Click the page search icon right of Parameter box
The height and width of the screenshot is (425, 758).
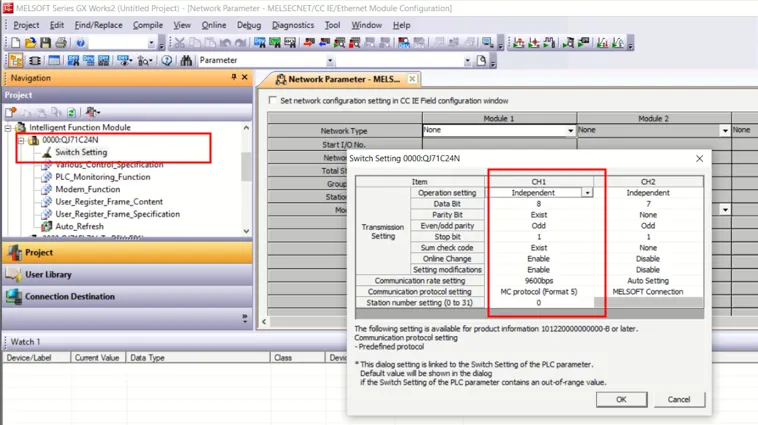[x=481, y=60]
